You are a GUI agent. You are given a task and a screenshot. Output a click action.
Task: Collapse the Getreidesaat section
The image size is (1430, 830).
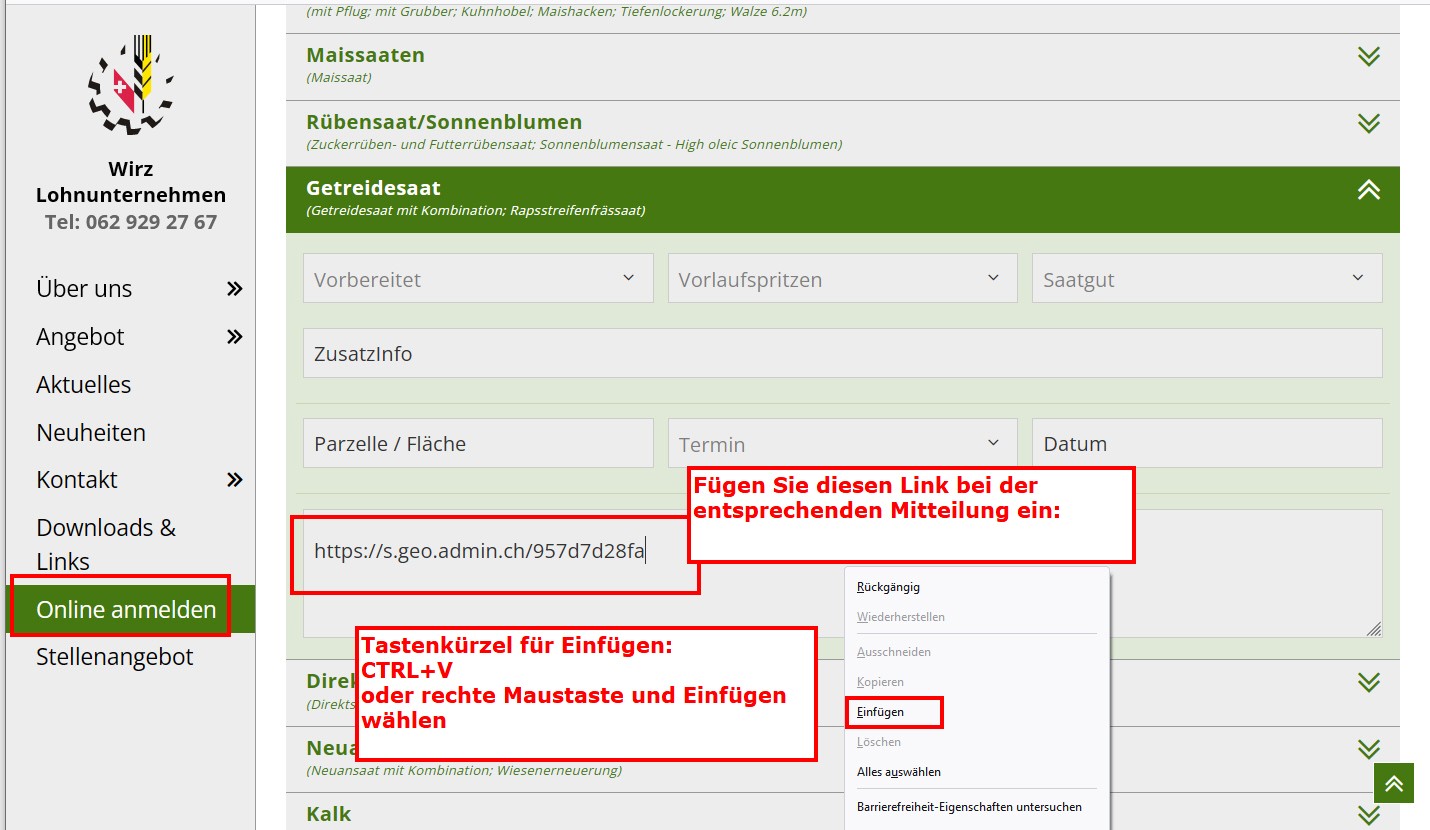(x=1368, y=190)
